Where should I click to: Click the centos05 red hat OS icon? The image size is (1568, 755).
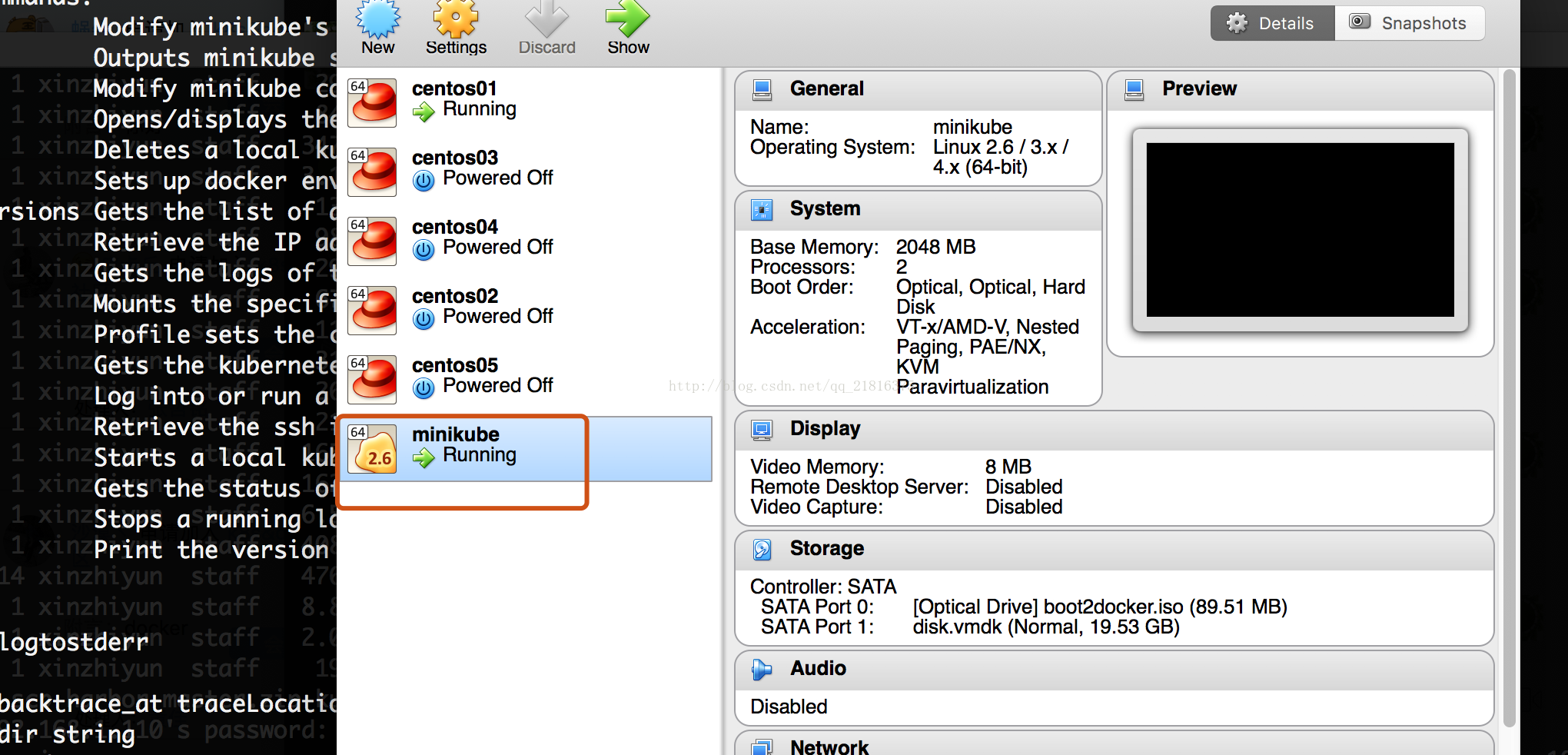coord(373,380)
